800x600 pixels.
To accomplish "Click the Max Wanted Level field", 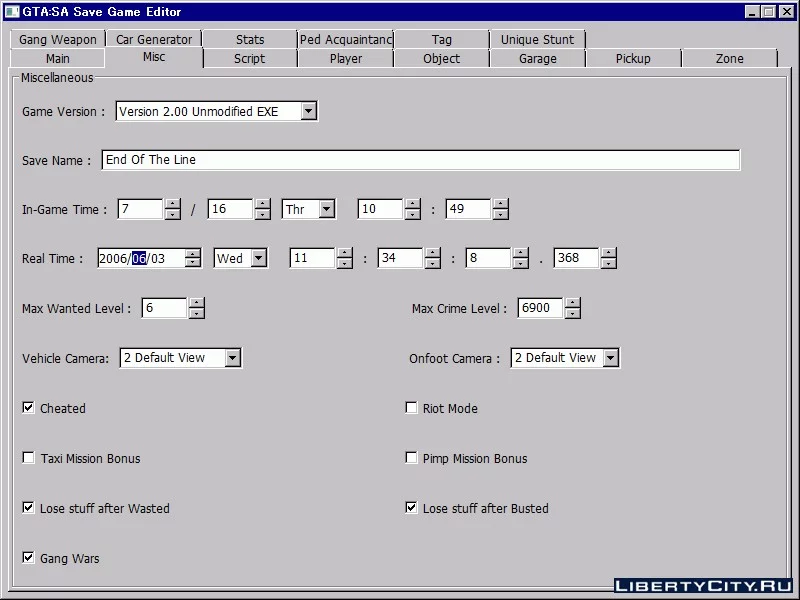I will pyautogui.click(x=164, y=308).
